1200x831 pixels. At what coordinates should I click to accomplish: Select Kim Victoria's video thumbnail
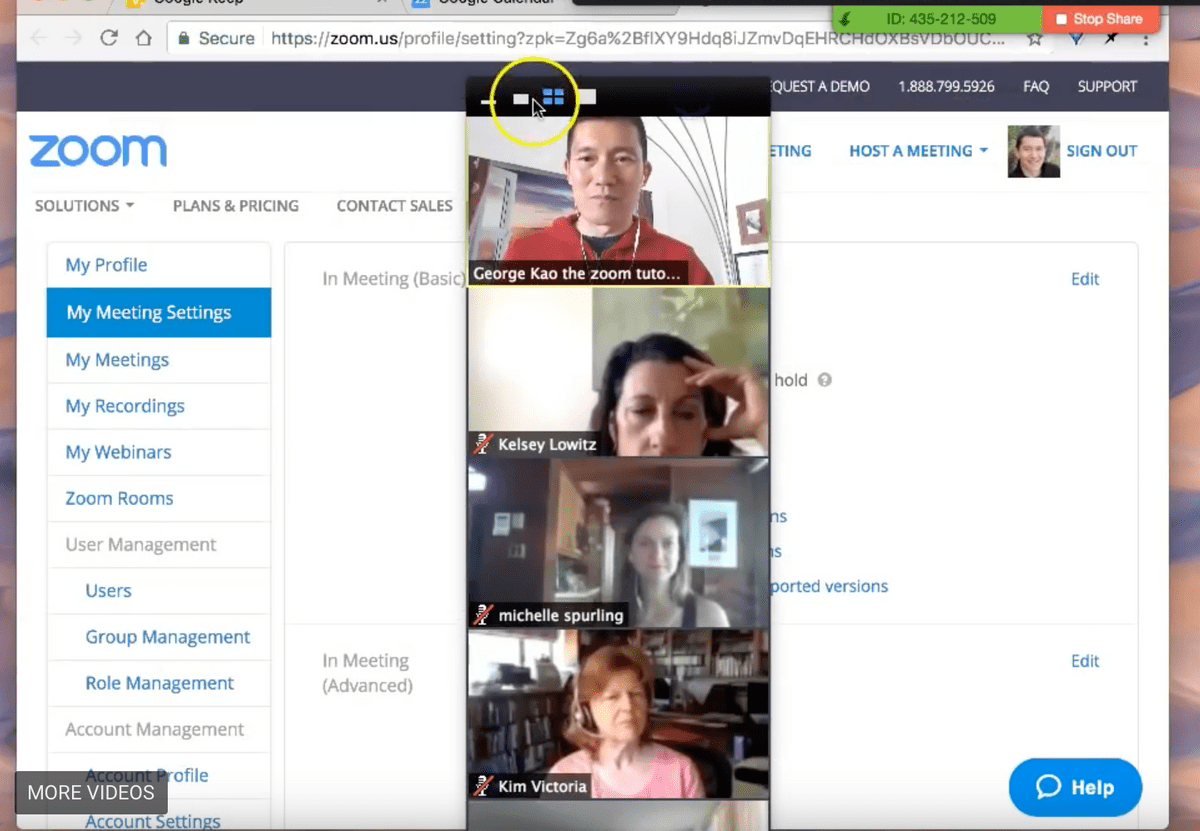[x=618, y=714]
